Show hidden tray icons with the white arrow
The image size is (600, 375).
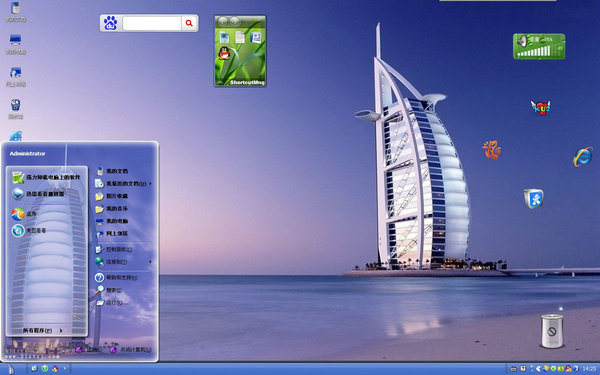[538, 369]
